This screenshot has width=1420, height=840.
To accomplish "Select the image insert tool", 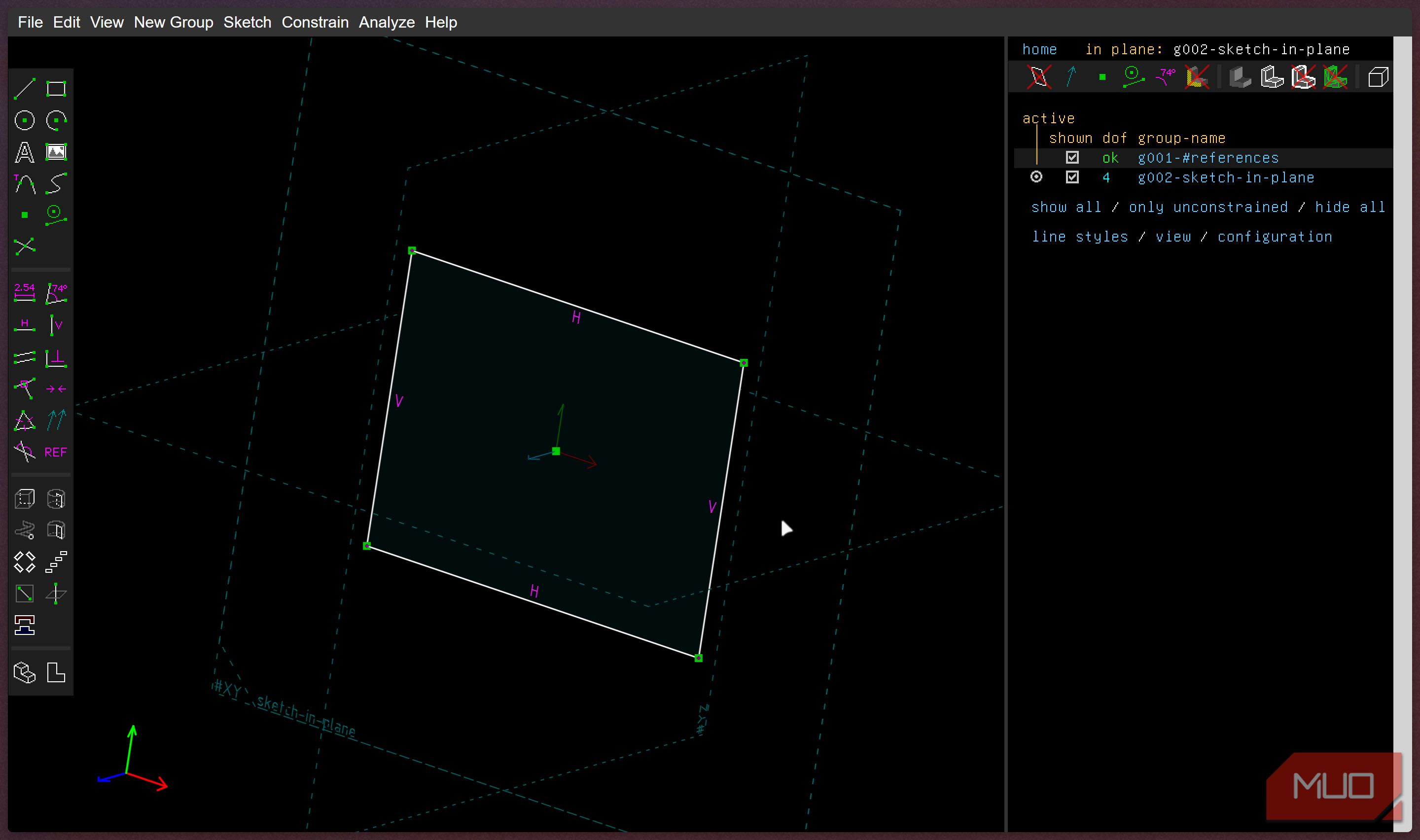I will (56, 152).
